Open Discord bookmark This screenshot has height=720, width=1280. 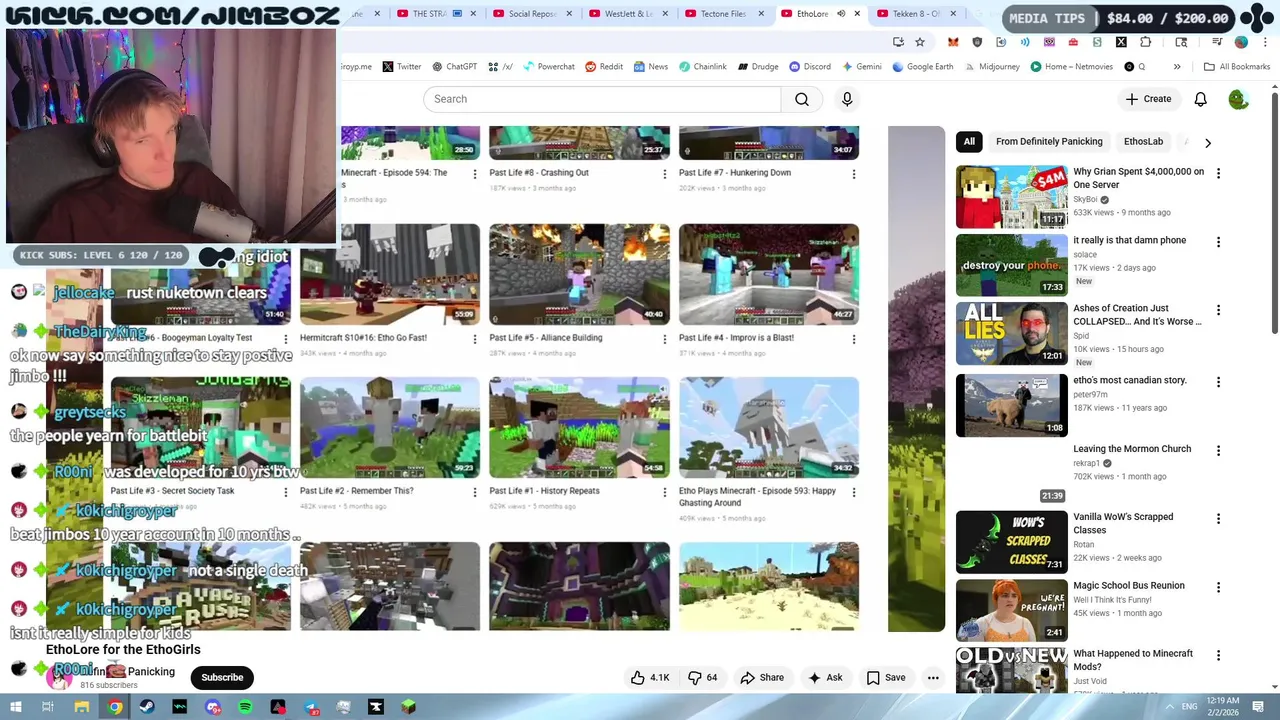pos(810,67)
